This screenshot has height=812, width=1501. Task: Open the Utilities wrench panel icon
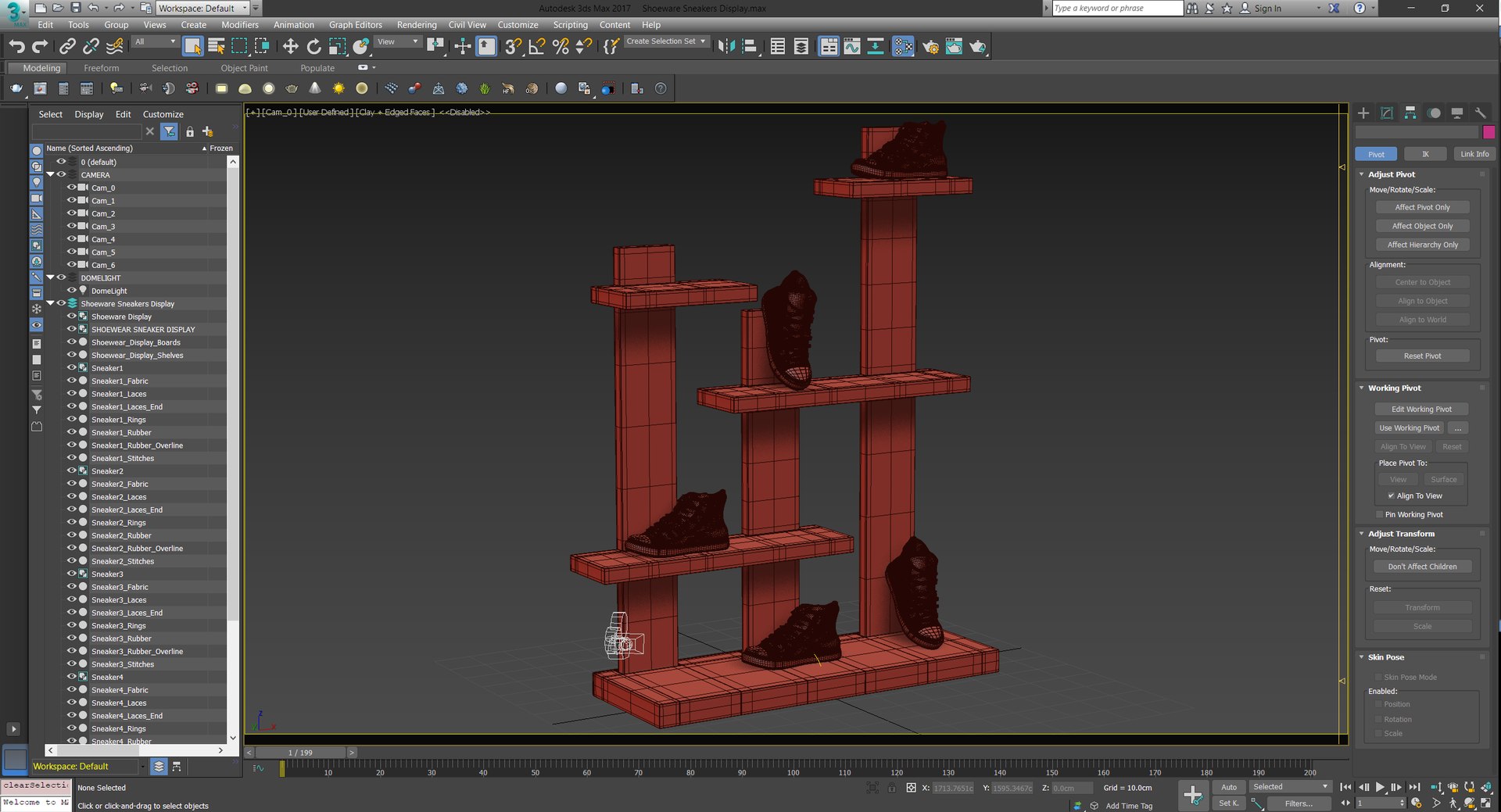(1480, 113)
